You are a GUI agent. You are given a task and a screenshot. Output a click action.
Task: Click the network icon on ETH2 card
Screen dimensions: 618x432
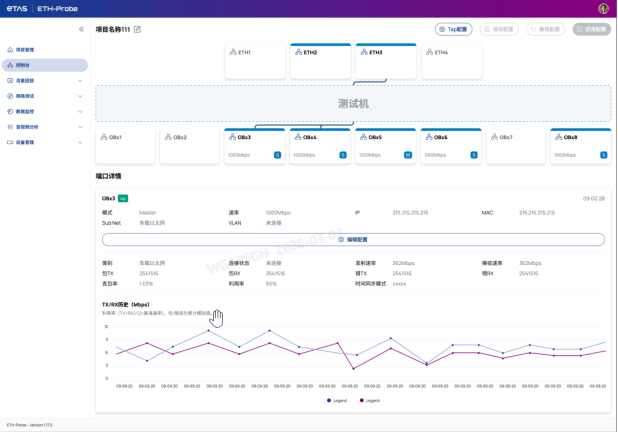[298, 52]
